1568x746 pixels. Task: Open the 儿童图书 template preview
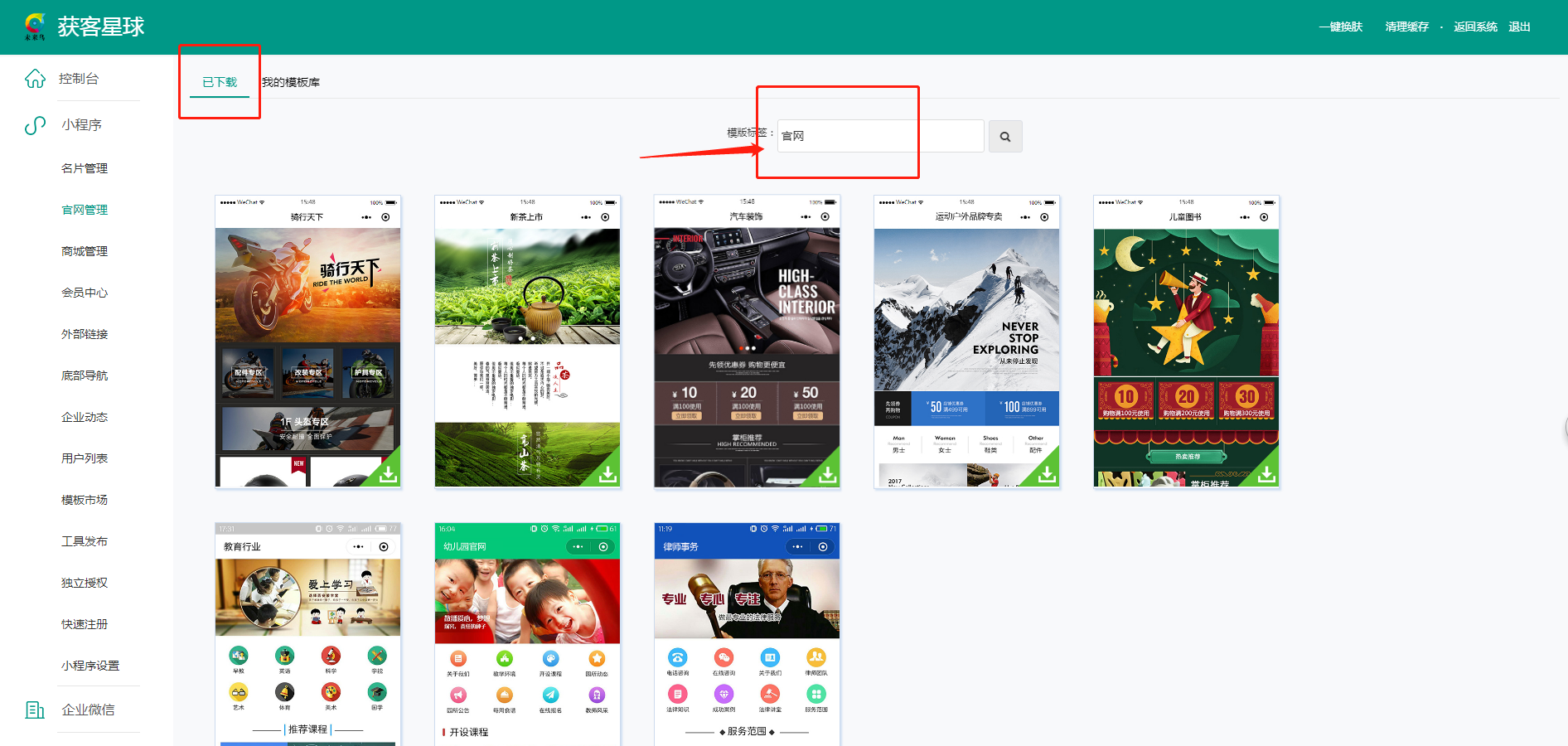coord(1186,342)
